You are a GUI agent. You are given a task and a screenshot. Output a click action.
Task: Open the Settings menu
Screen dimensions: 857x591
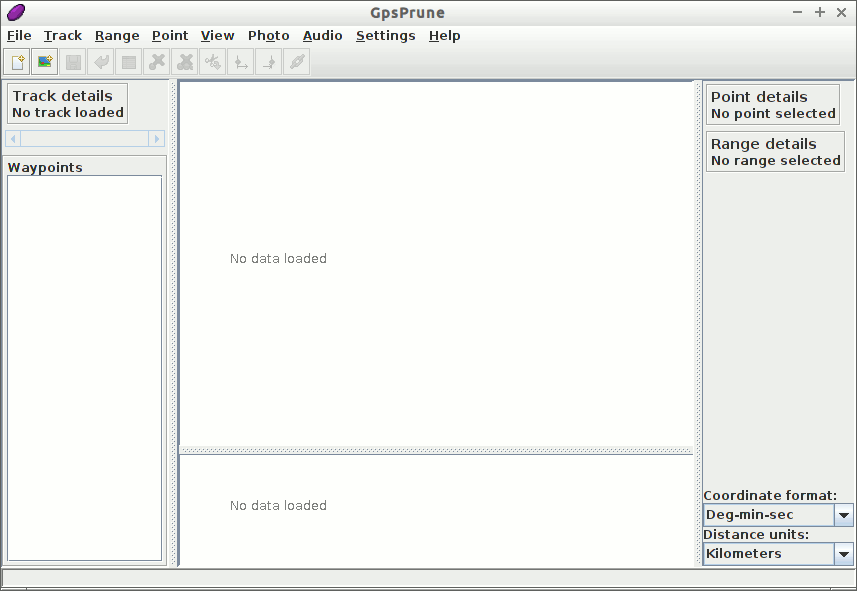point(385,36)
